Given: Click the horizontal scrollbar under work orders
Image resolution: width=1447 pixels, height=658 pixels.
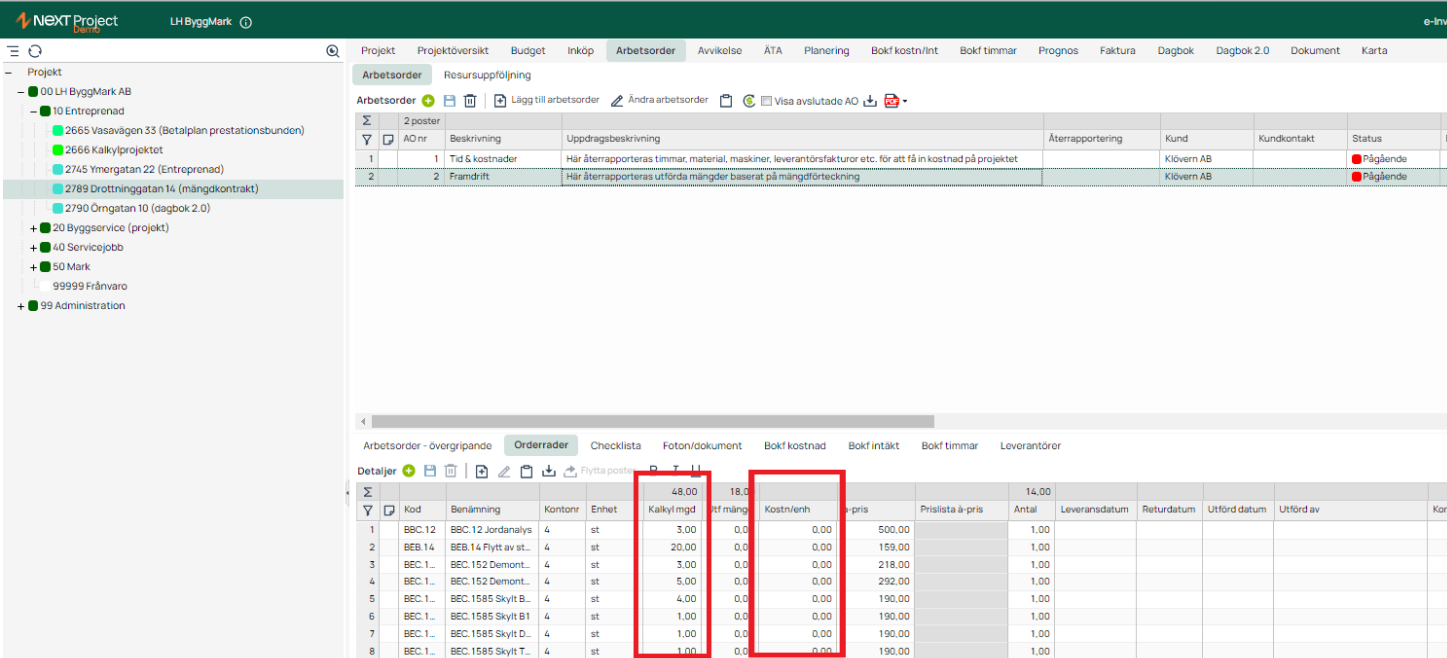Looking at the screenshot, I should pyautogui.click(x=650, y=422).
